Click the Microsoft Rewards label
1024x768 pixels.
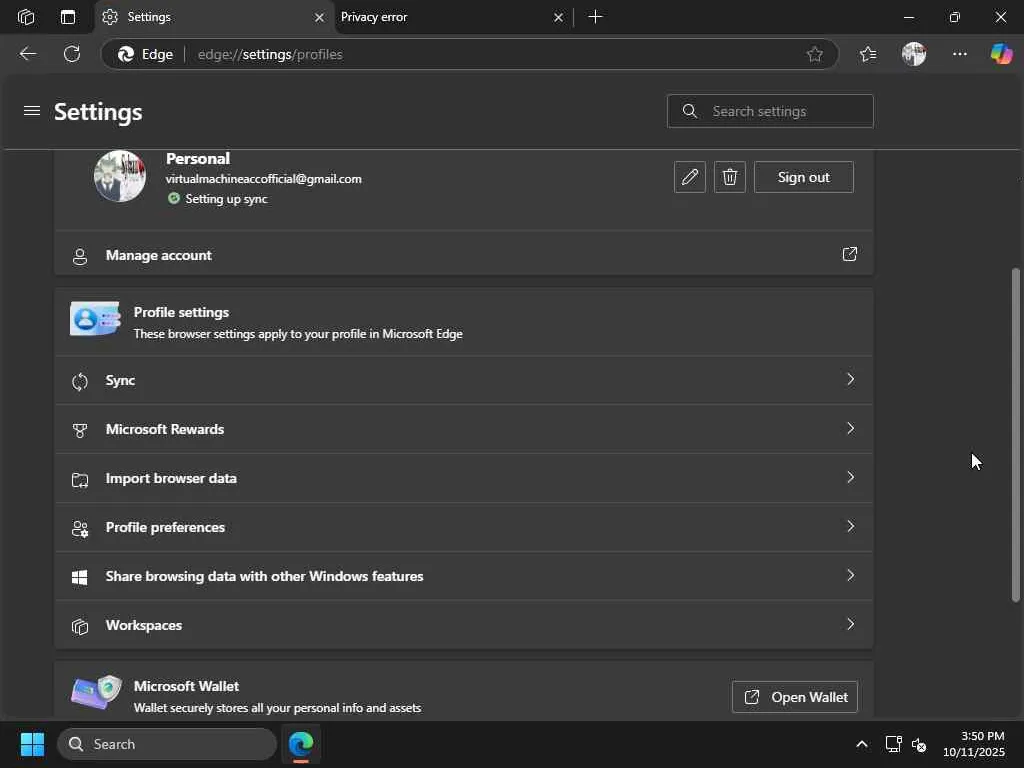point(165,429)
